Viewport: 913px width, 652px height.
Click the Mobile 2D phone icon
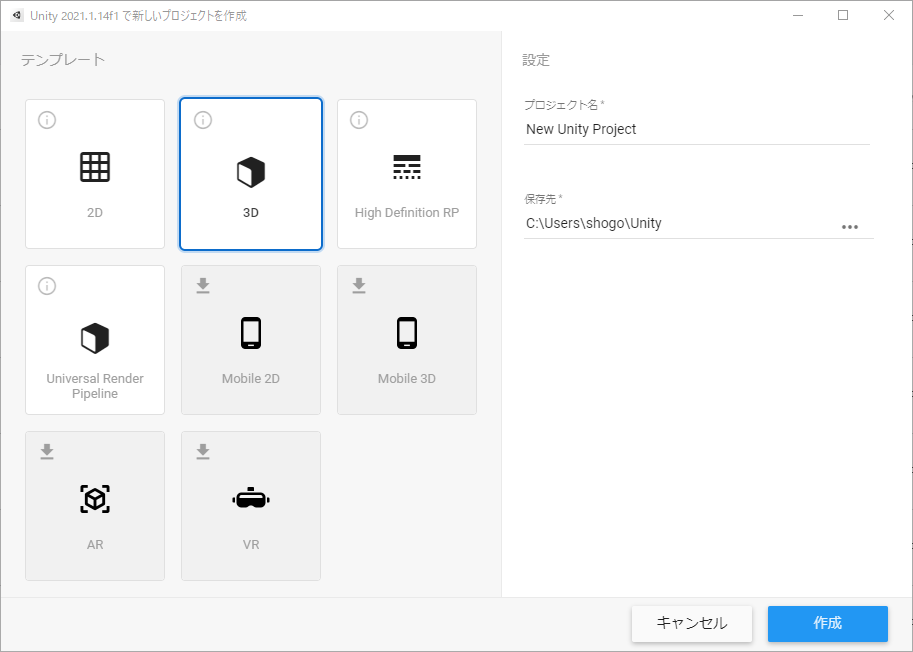pyautogui.click(x=251, y=333)
